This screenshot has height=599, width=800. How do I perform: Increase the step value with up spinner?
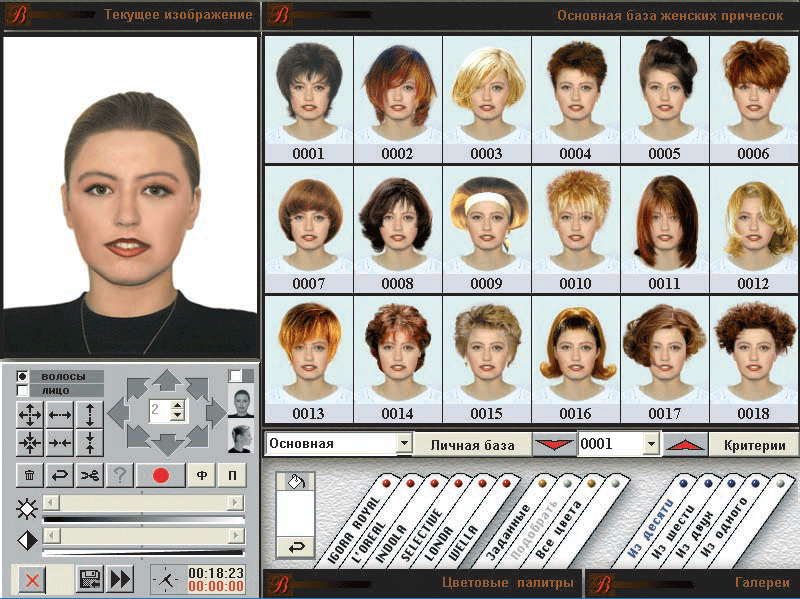pos(177,405)
